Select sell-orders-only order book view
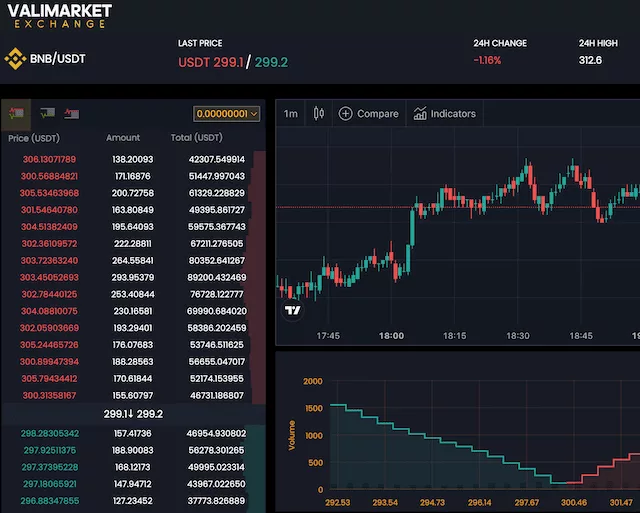The image size is (640, 513). [72, 113]
